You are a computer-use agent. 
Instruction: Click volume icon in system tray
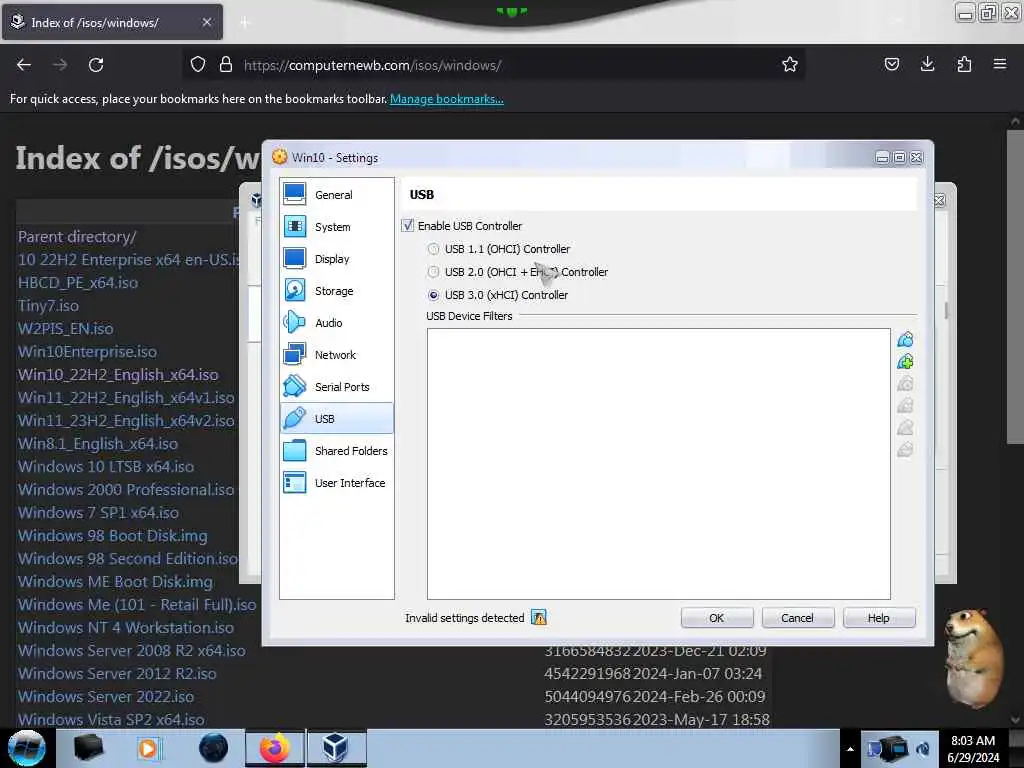pos(923,749)
